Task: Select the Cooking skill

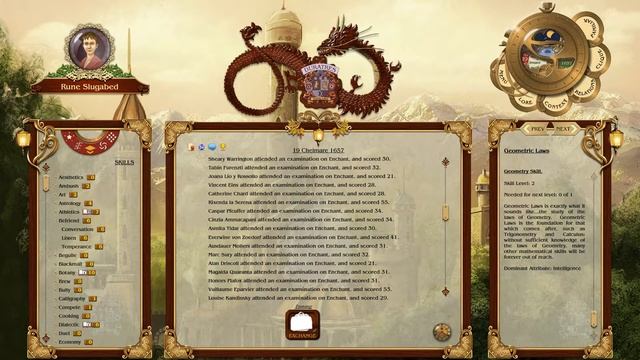Action: pyautogui.click(x=69, y=316)
